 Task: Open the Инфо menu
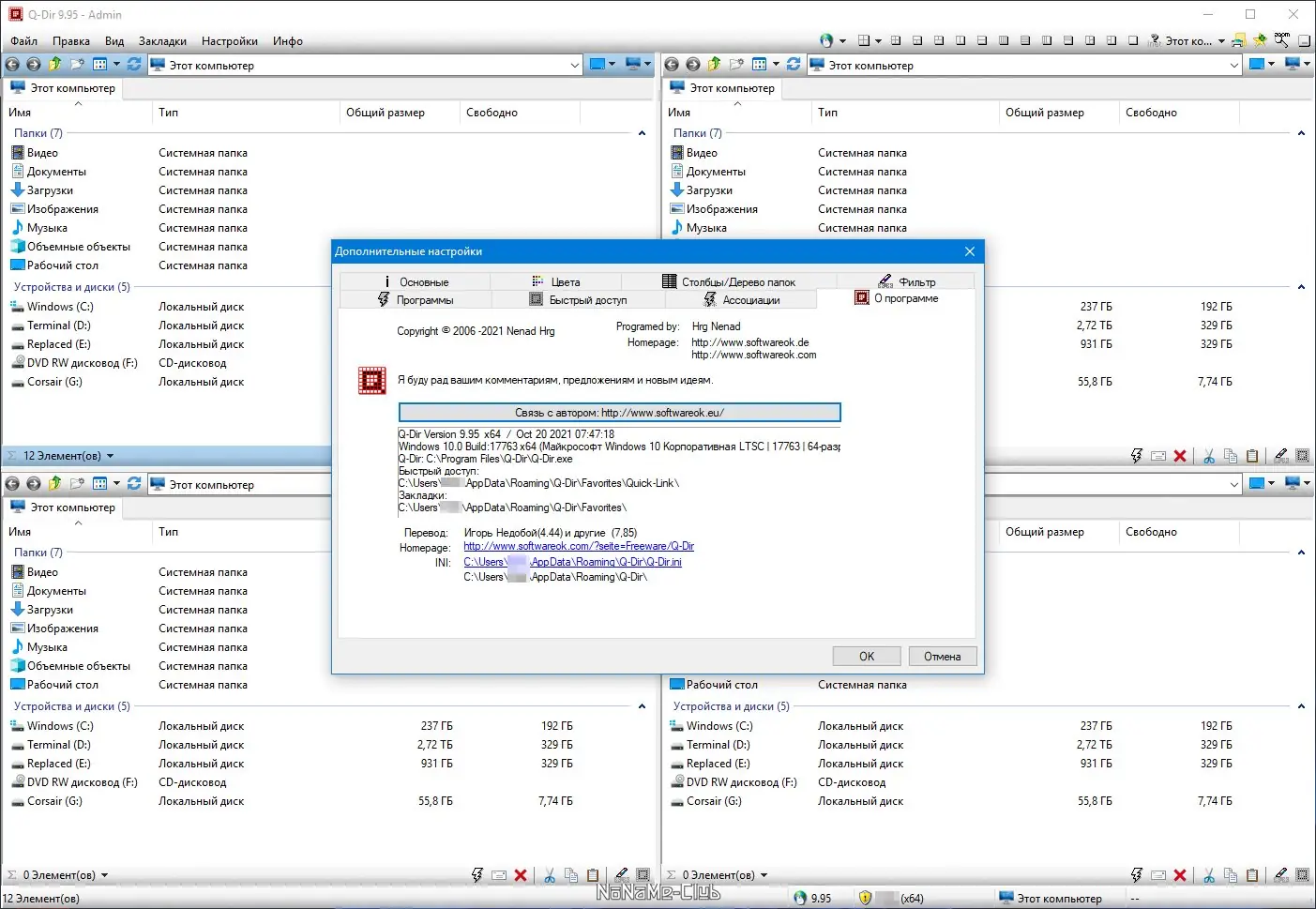point(288,41)
